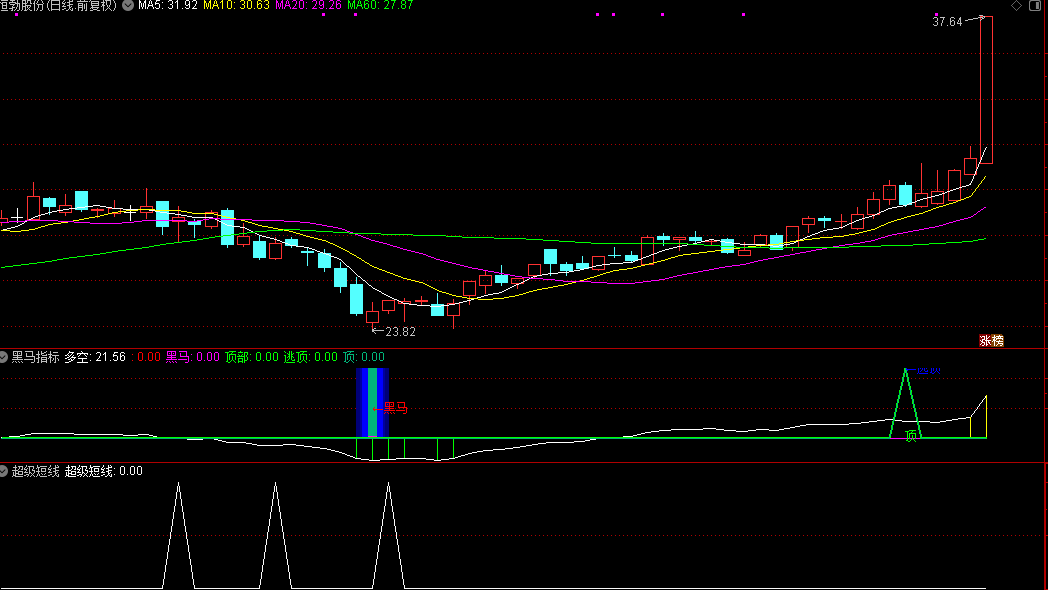
Task: Click the 涨榜 badge at the chart's bottom-right
Action: 991,341
